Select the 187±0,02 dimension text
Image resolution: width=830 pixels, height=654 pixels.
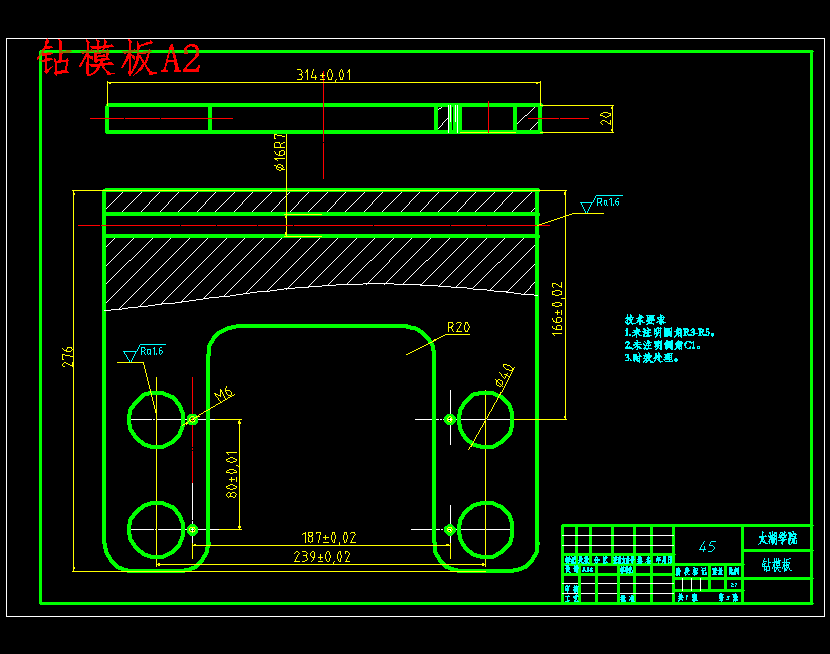(x=329, y=538)
